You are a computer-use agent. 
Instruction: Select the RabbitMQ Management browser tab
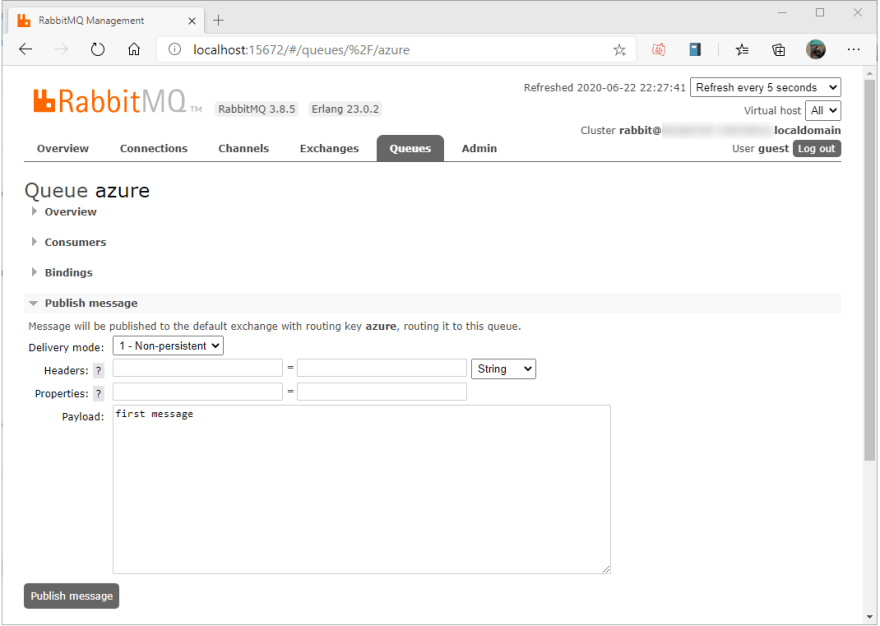pyautogui.click(x=107, y=21)
